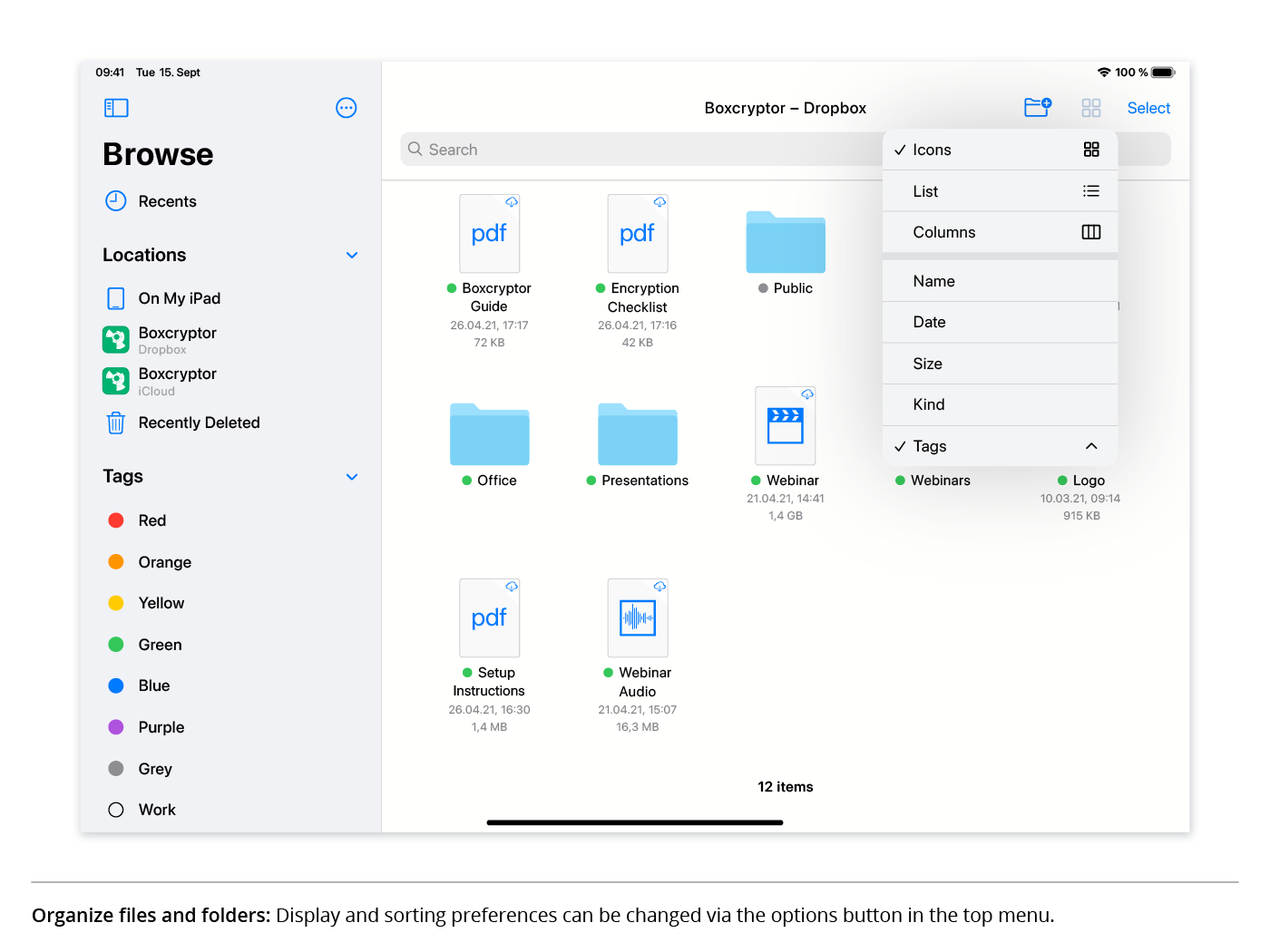Click the columns icon in Columns row
Image resolution: width=1270 pixels, height=952 pixels.
(x=1091, y=232)
